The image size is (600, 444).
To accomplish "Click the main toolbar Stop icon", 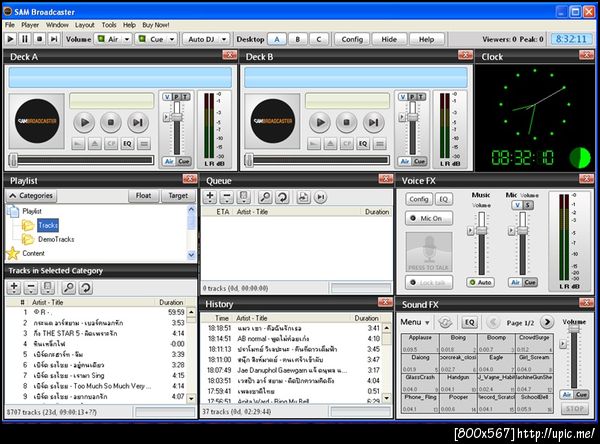I will 39,39.
